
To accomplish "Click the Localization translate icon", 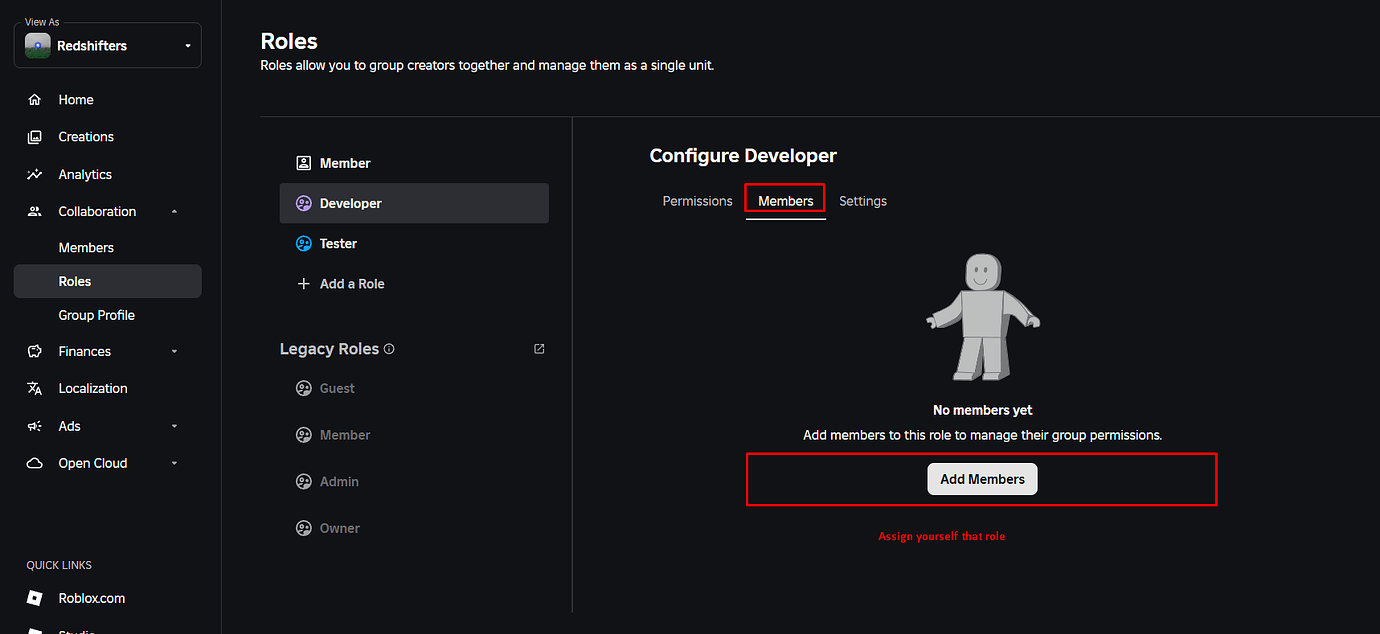I will [35, 388].
